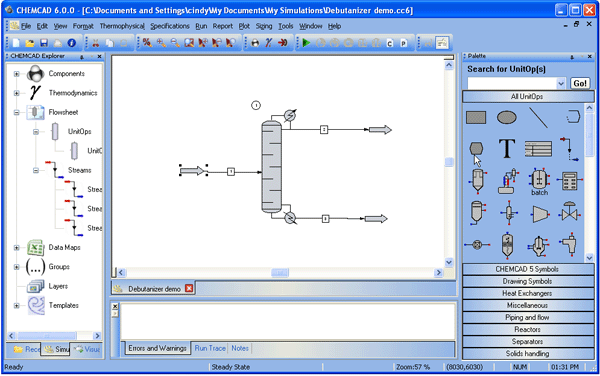
Task: Select the Text tool in Palette
Action: click(x=507, y=148)
